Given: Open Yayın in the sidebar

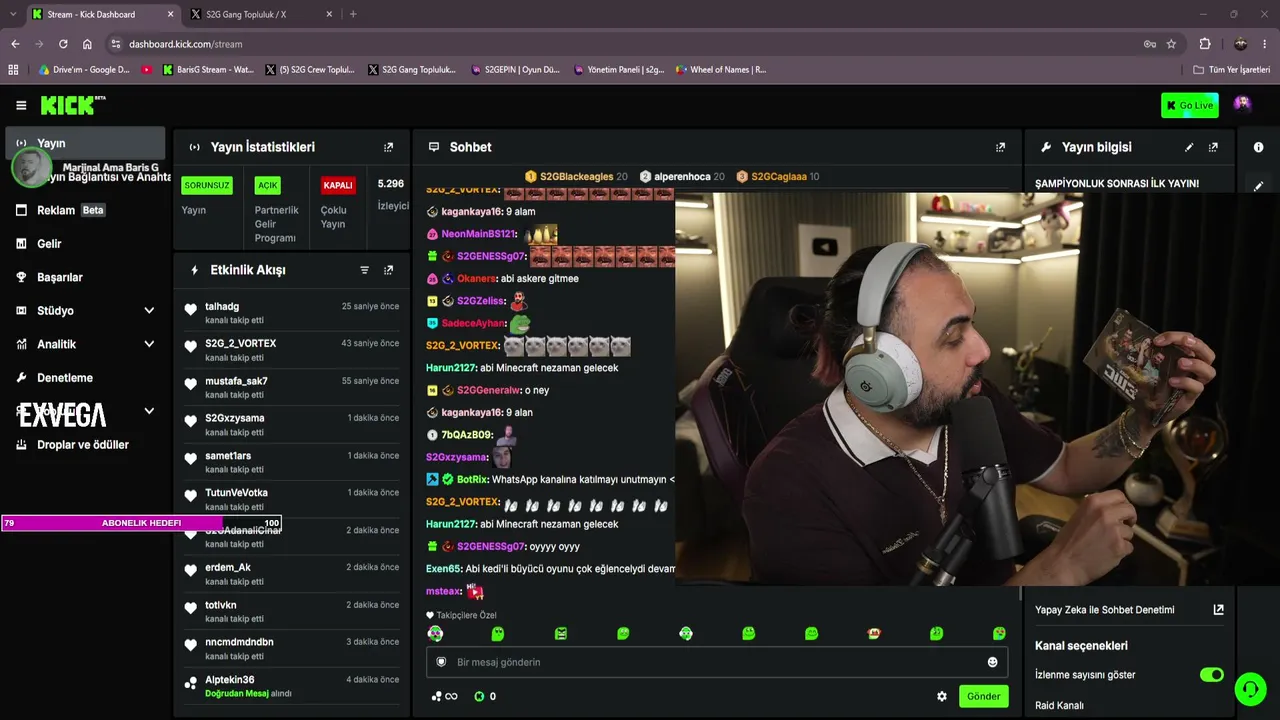Looking at the screenshot, I should tap(86, 143).
